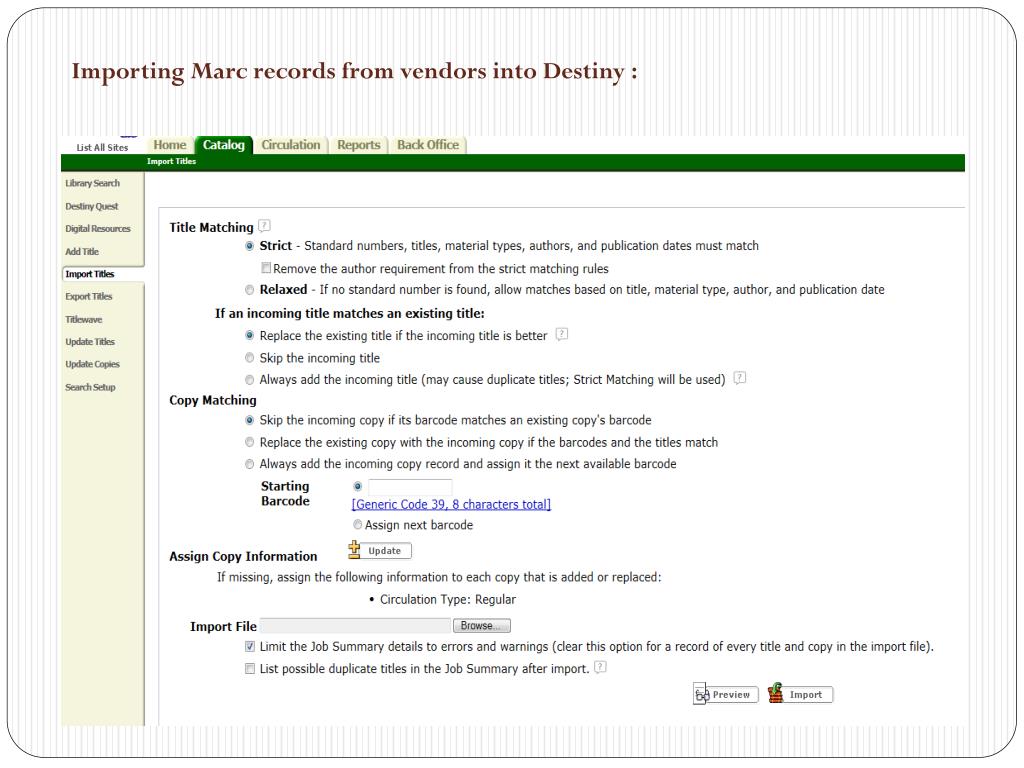
Task: Open Search Setup in sidebar
Action: pyautogui.click(x=90, y=387)
